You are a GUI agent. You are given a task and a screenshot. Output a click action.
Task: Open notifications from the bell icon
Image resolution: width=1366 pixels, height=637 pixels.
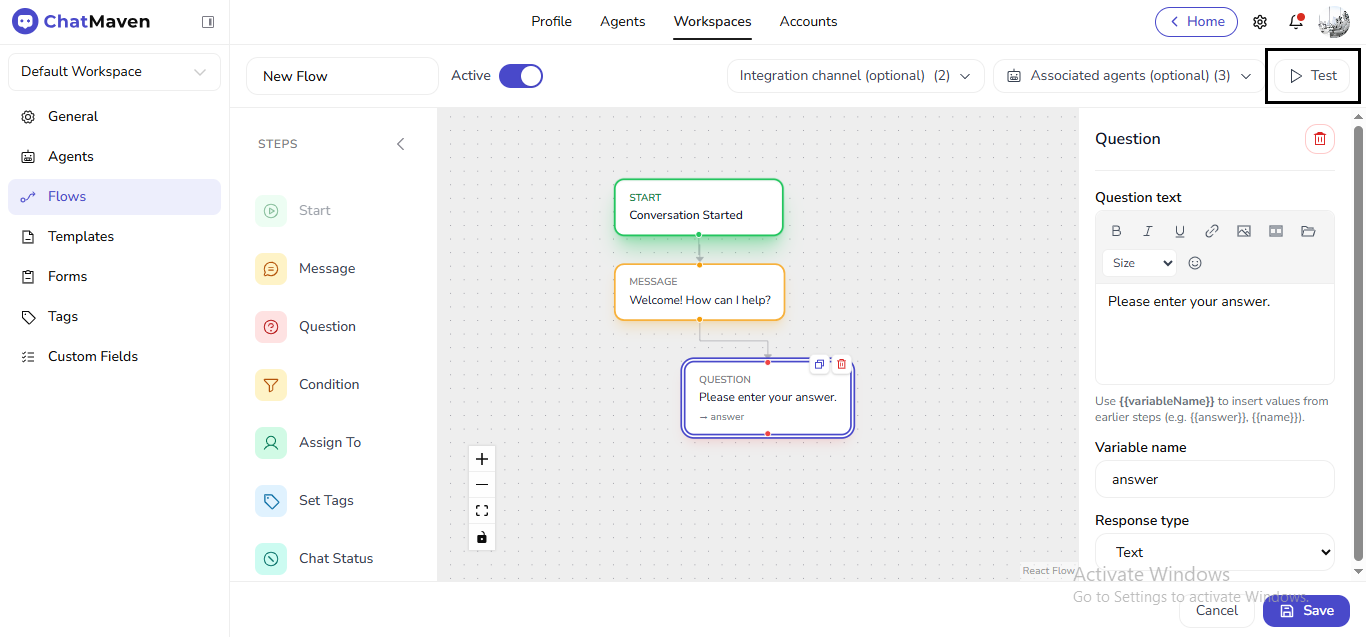coord(1295,21)
